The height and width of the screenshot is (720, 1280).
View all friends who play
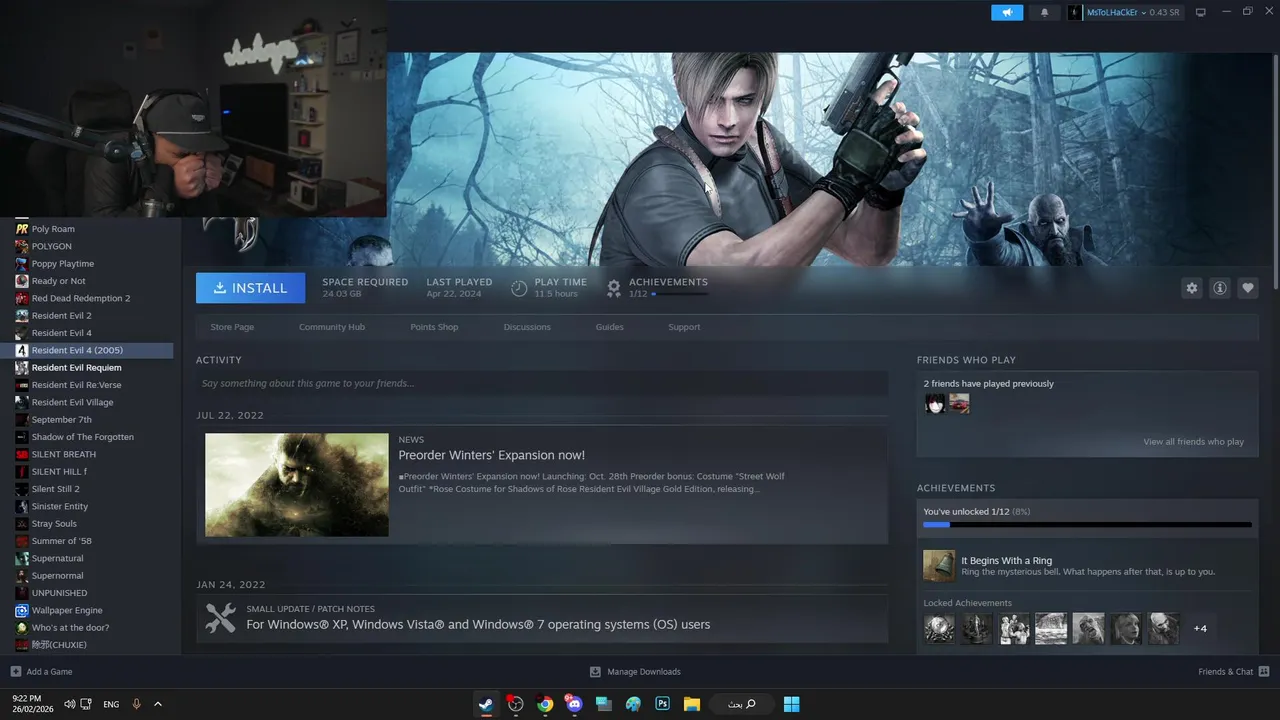[x=1193, y=442]
